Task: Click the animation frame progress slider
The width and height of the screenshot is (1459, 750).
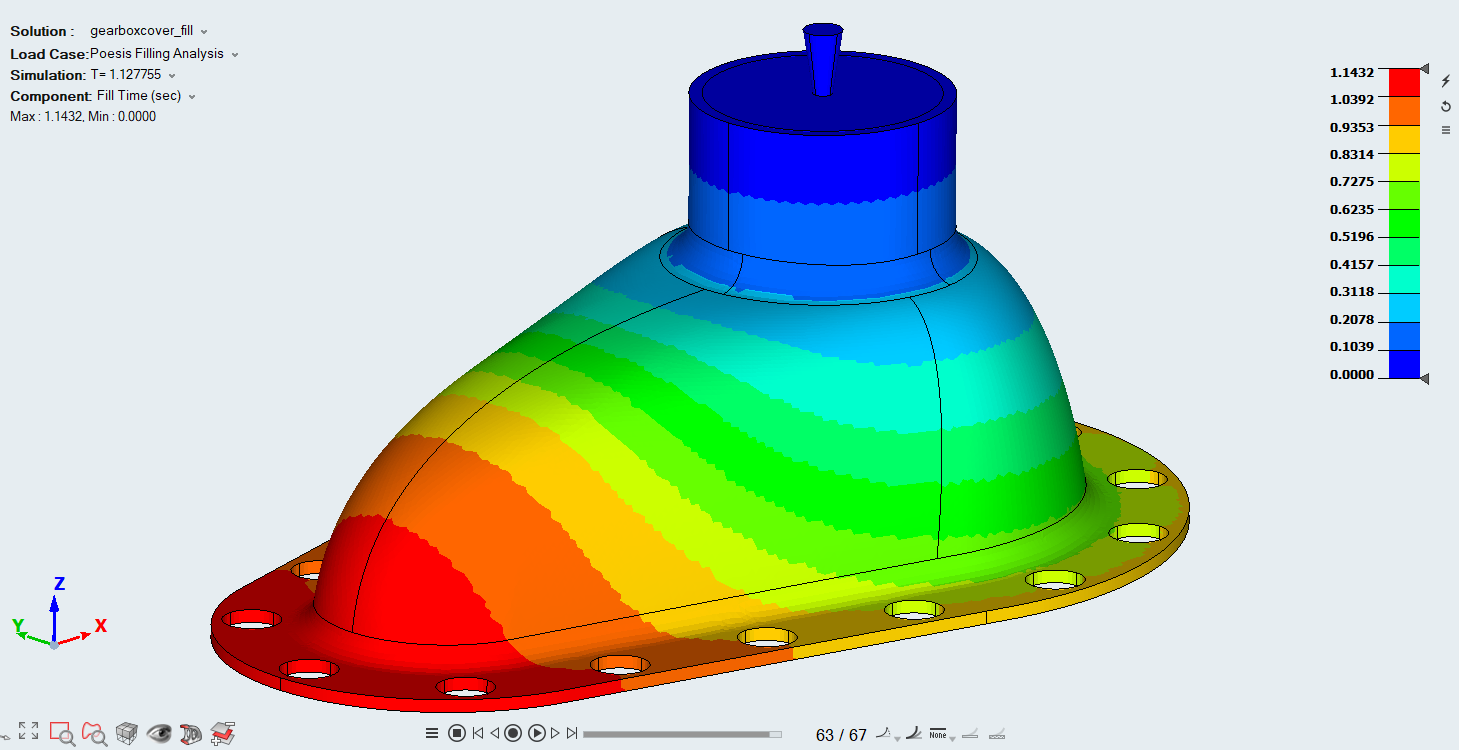Action: 682,734
